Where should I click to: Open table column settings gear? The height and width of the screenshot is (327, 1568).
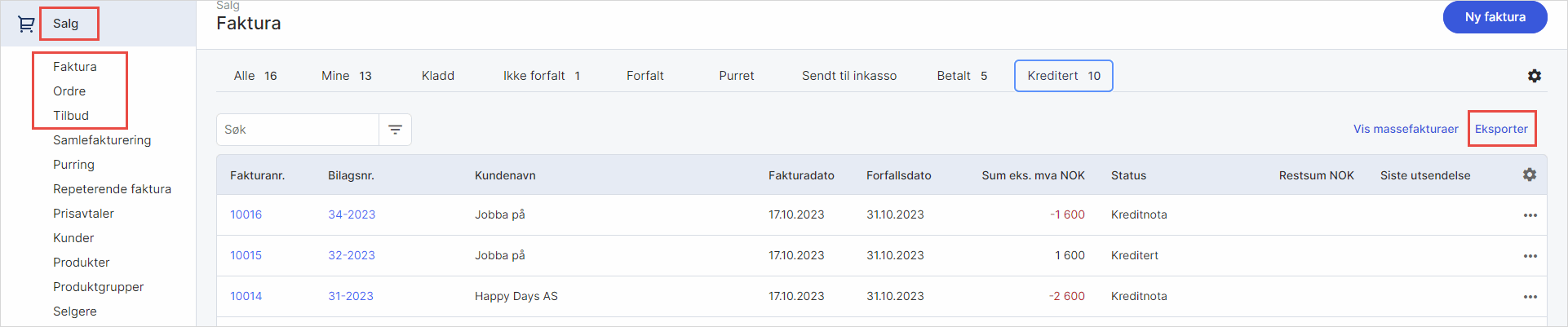coord(1529,175)
